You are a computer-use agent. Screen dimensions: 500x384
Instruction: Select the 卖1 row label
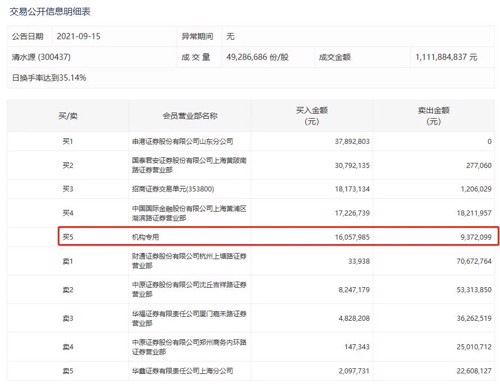68,261
